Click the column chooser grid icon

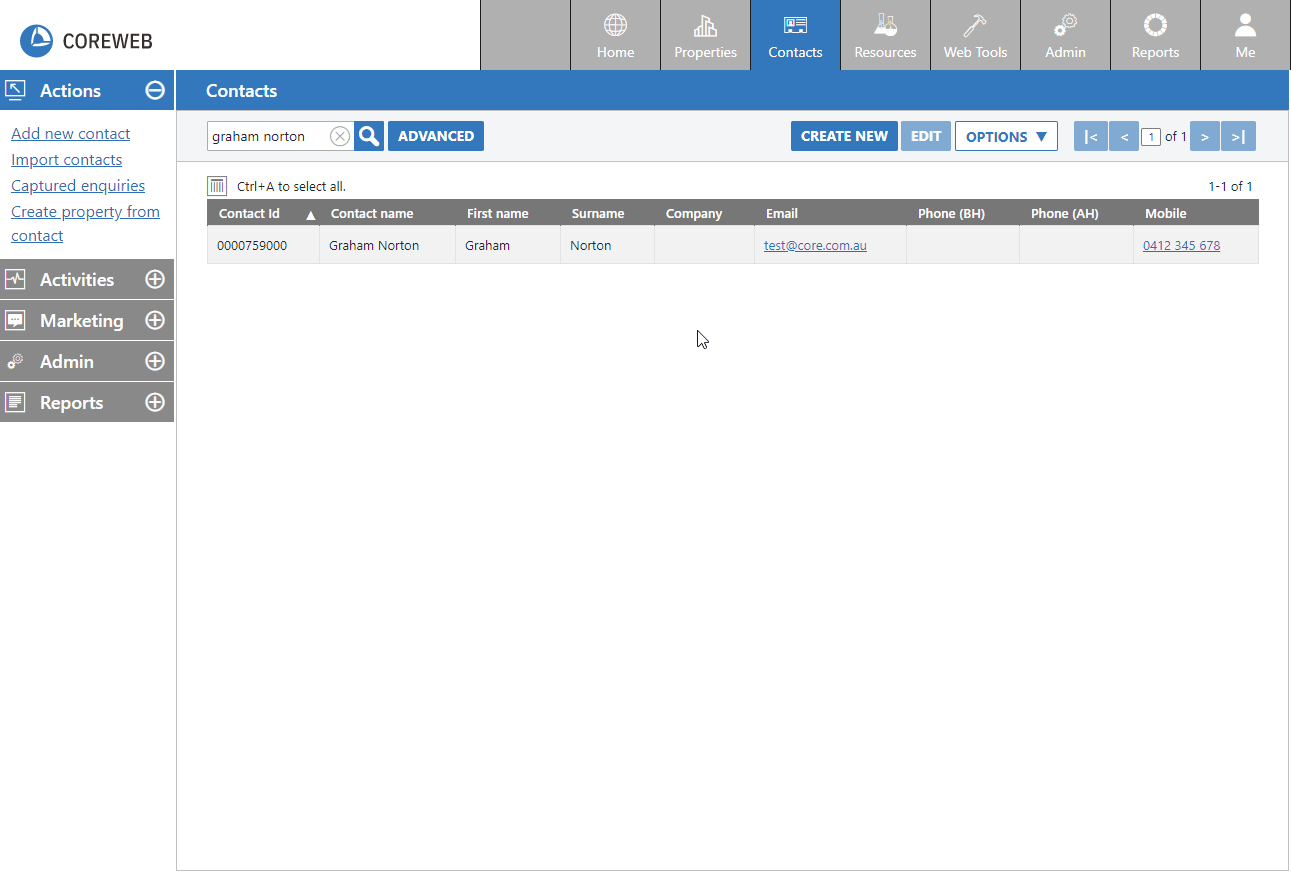pos(217,186)
